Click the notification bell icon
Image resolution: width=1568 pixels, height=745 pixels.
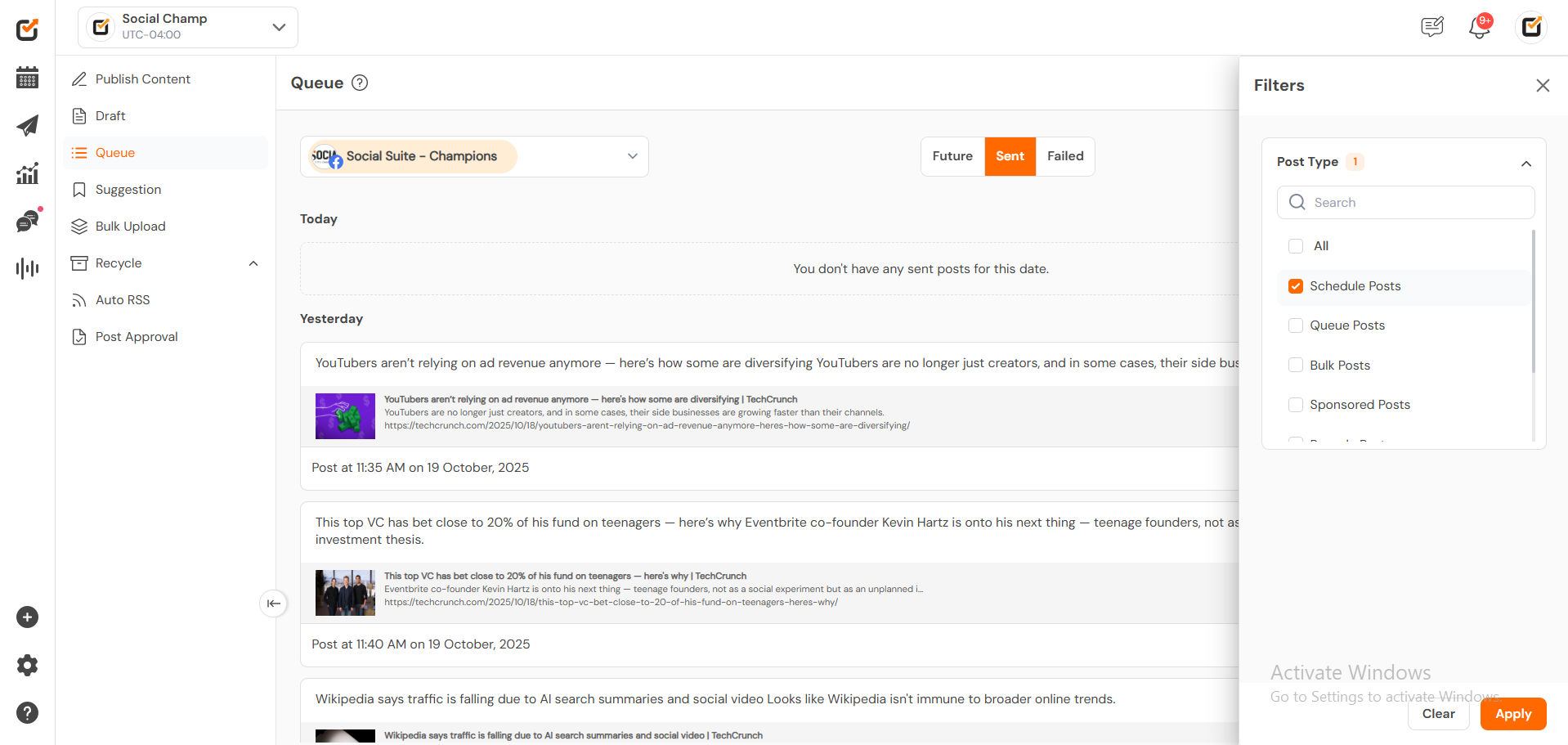tap(1479, 28)
